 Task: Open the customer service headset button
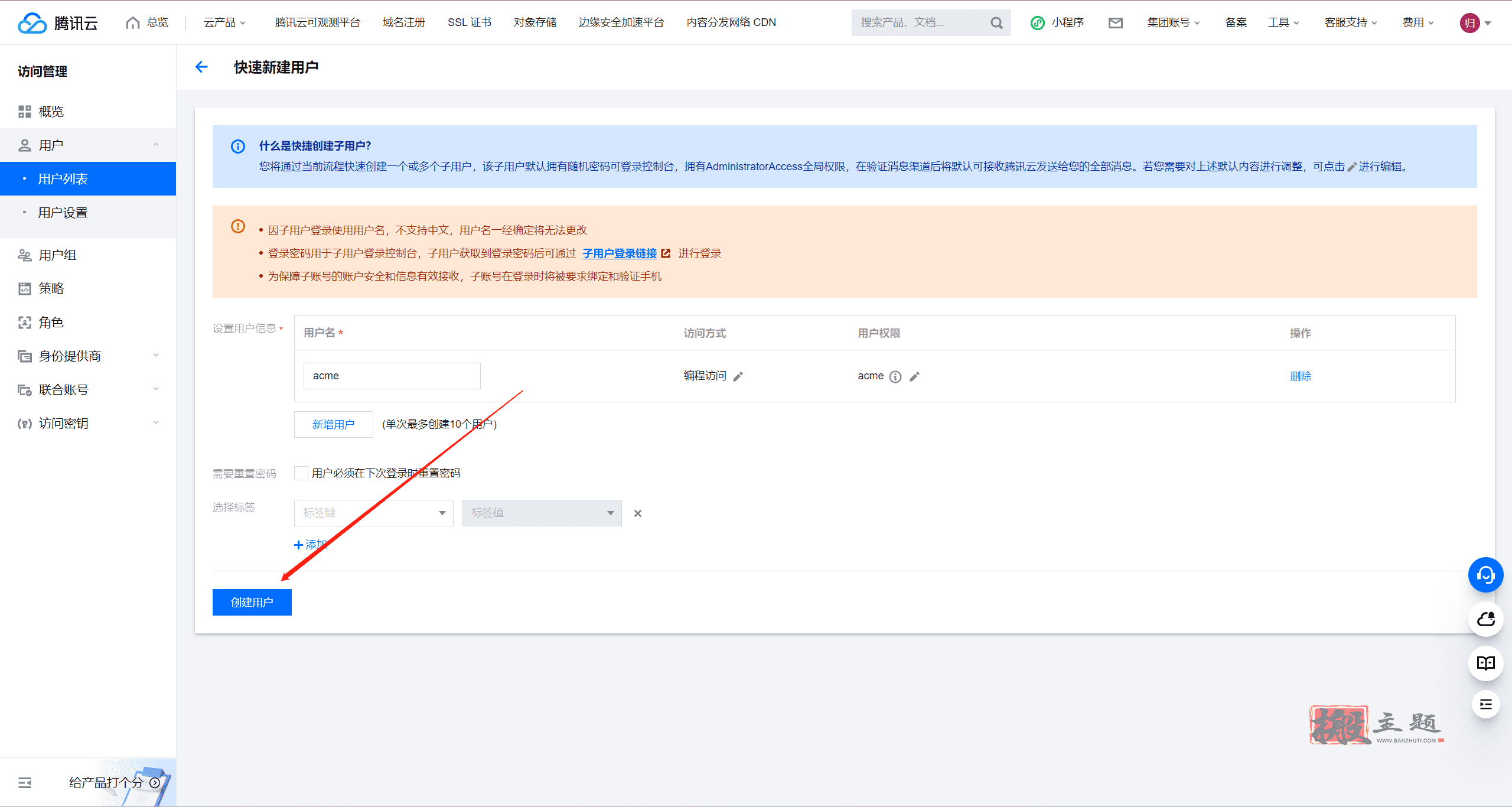point(1485,575)
